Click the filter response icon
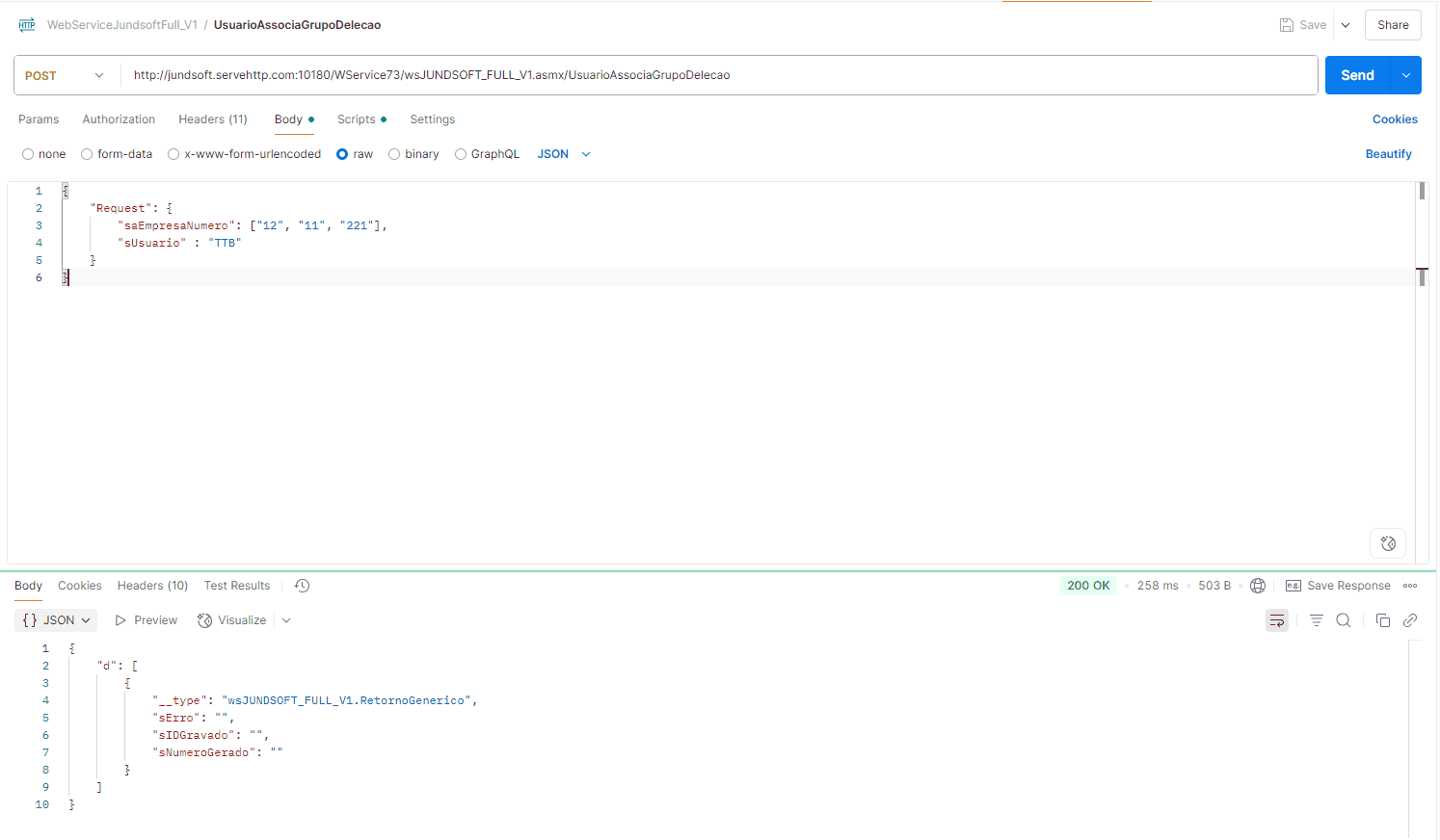Image resolution: width=1440 pixels, height=840 pixels. coord(1316,620)
